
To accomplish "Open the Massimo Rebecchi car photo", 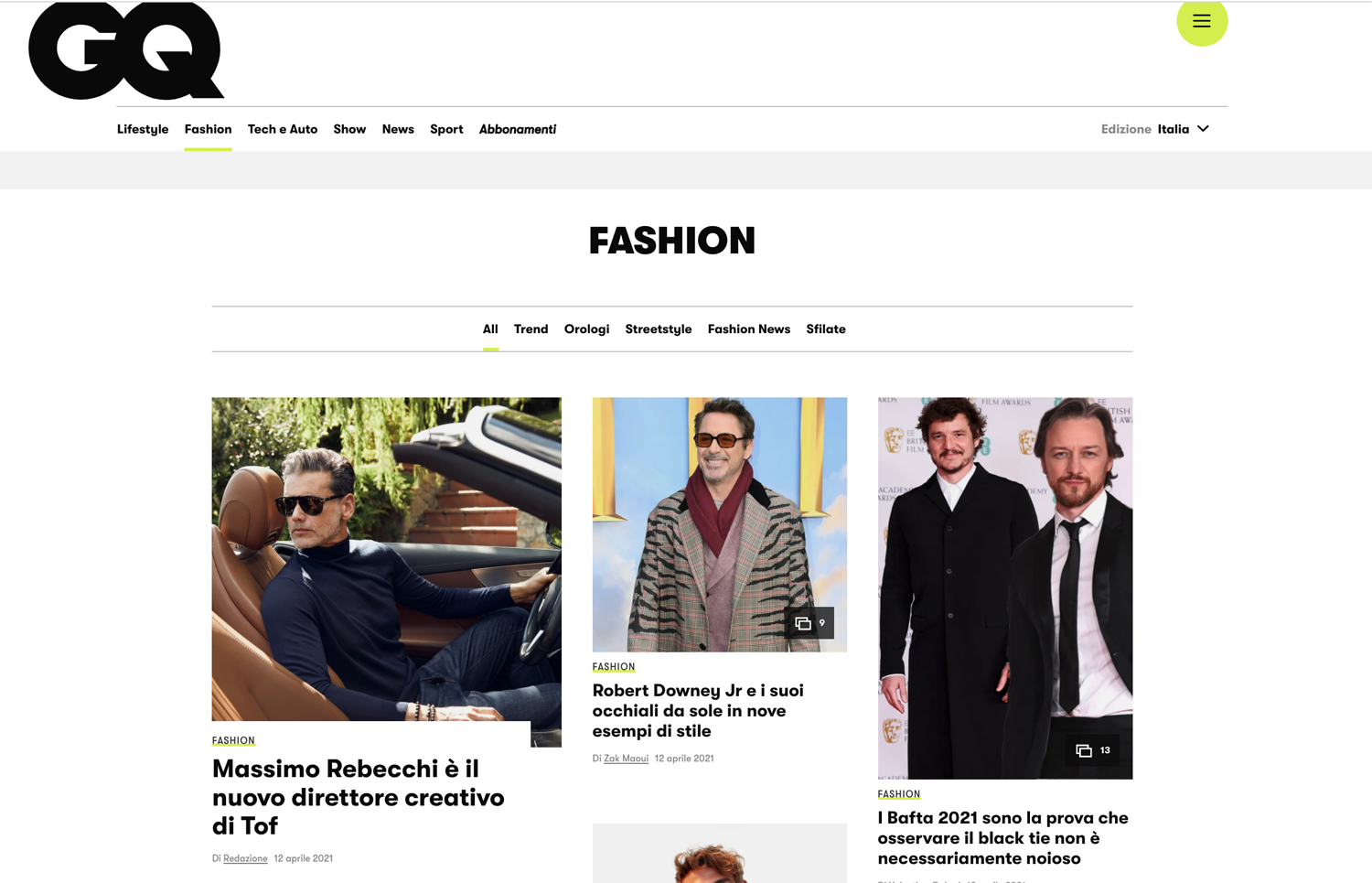I will pos(386,558).
